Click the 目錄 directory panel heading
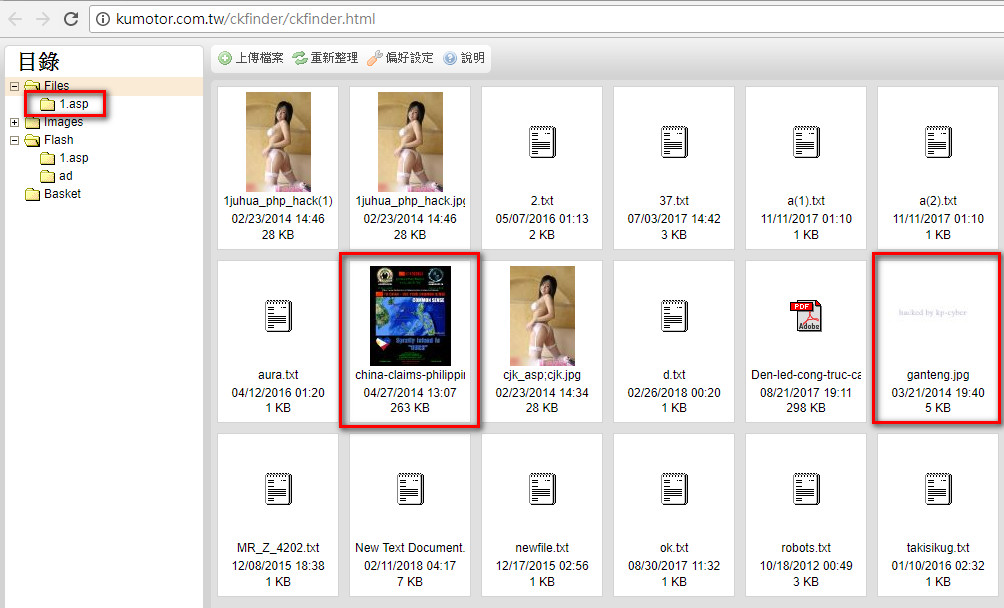 pyautogui.click(x=38, y=61)
